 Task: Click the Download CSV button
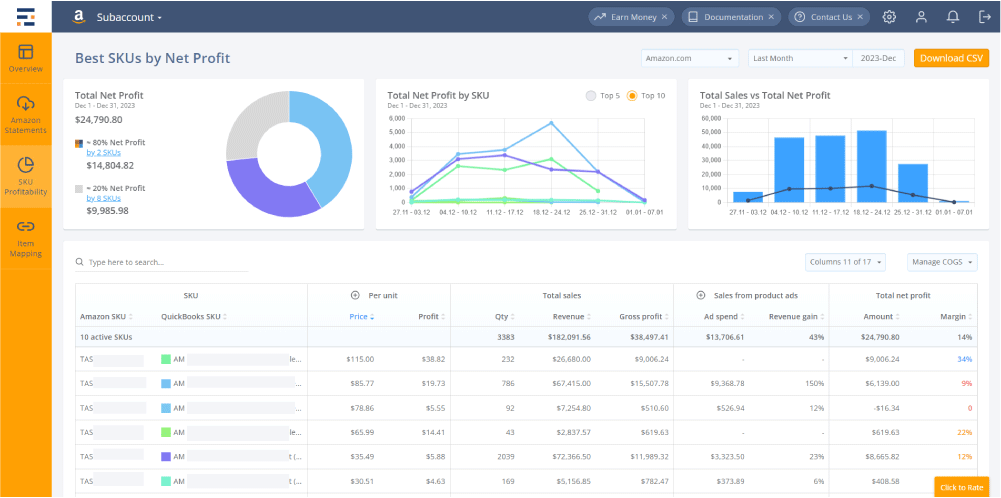click(x=951, y=58)
